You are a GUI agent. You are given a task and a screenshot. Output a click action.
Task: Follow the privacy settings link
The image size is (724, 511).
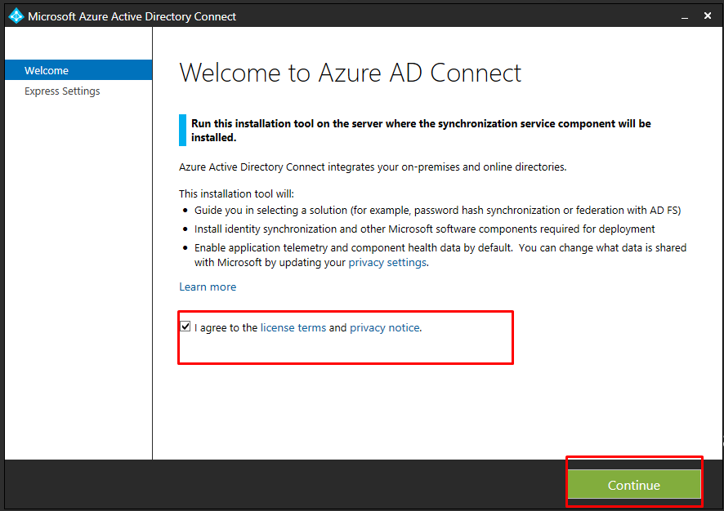[x=387, y=263]
